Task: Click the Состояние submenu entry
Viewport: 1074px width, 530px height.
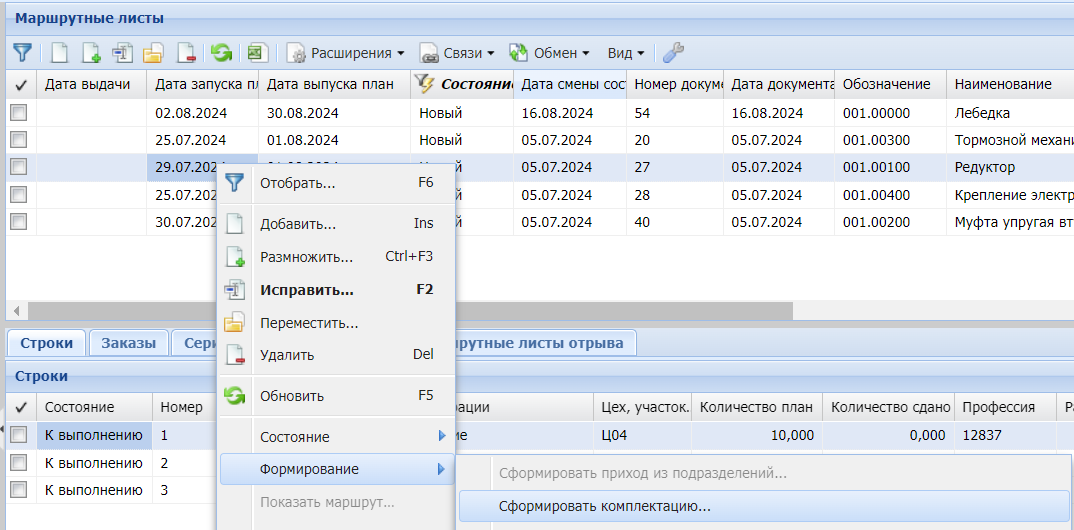Action: pos(294,437)
